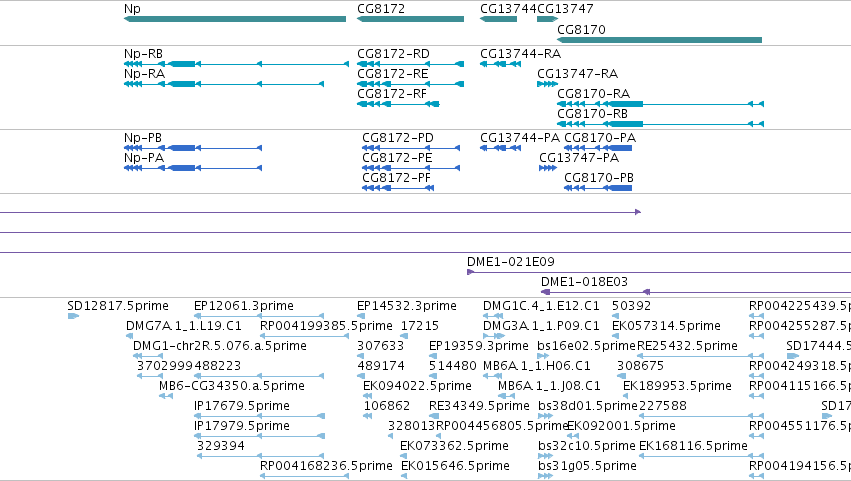Click the CG13747-PA protein label
This screenshot has width=851, height=481.
(579, 158)
